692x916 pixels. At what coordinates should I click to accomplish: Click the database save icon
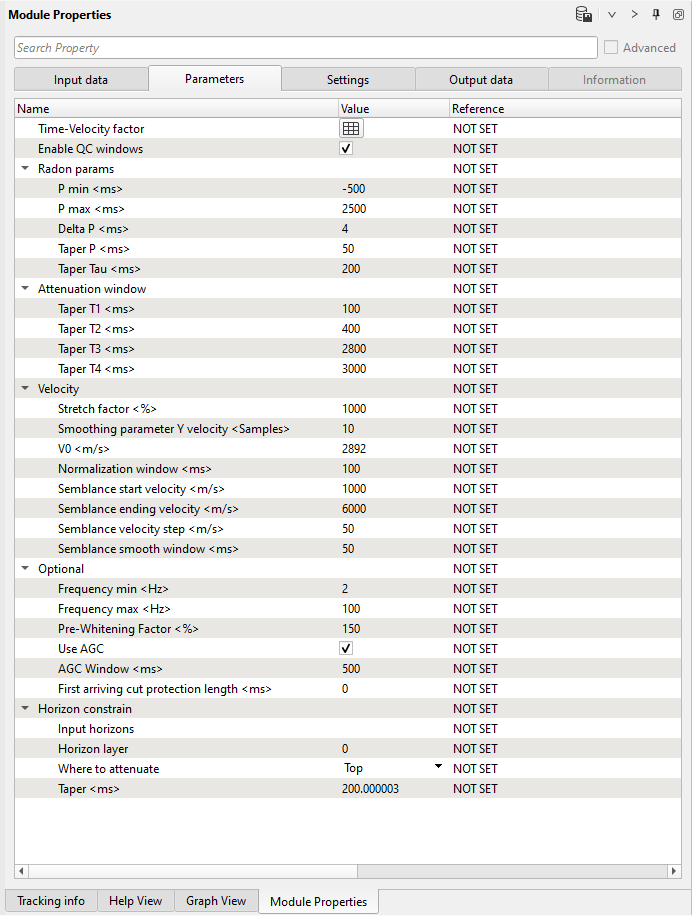[583, 15]
